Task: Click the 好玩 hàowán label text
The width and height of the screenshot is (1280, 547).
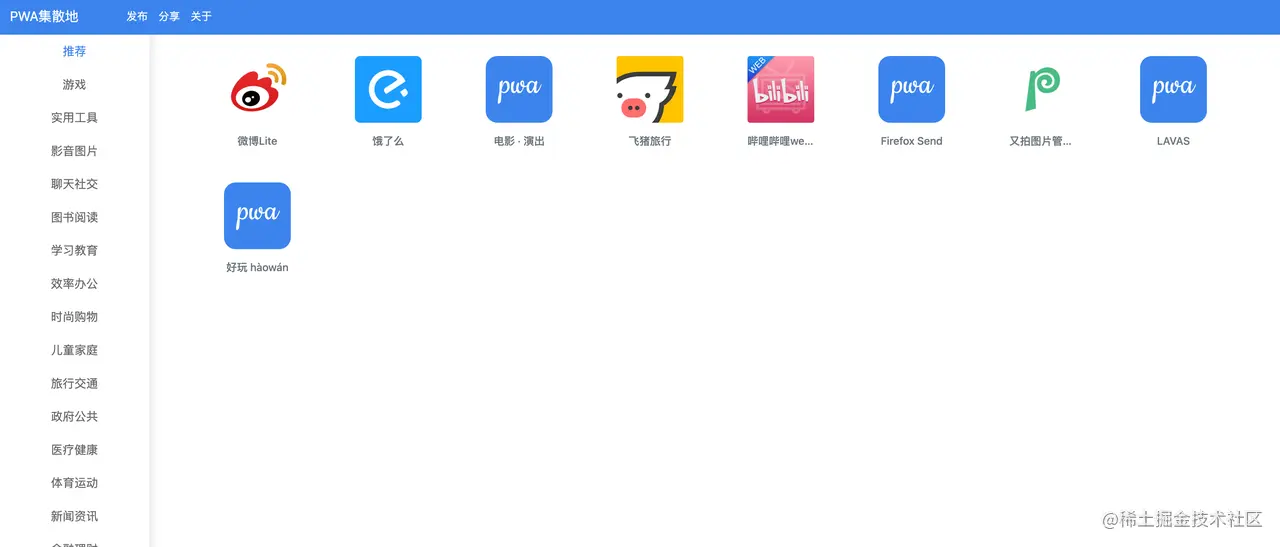Action: [x=257, y=267]
